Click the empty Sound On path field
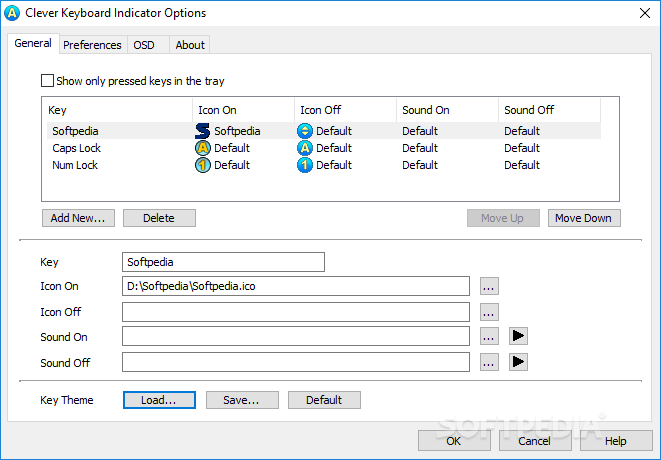 pyautogui.click(x=296, y=336)
